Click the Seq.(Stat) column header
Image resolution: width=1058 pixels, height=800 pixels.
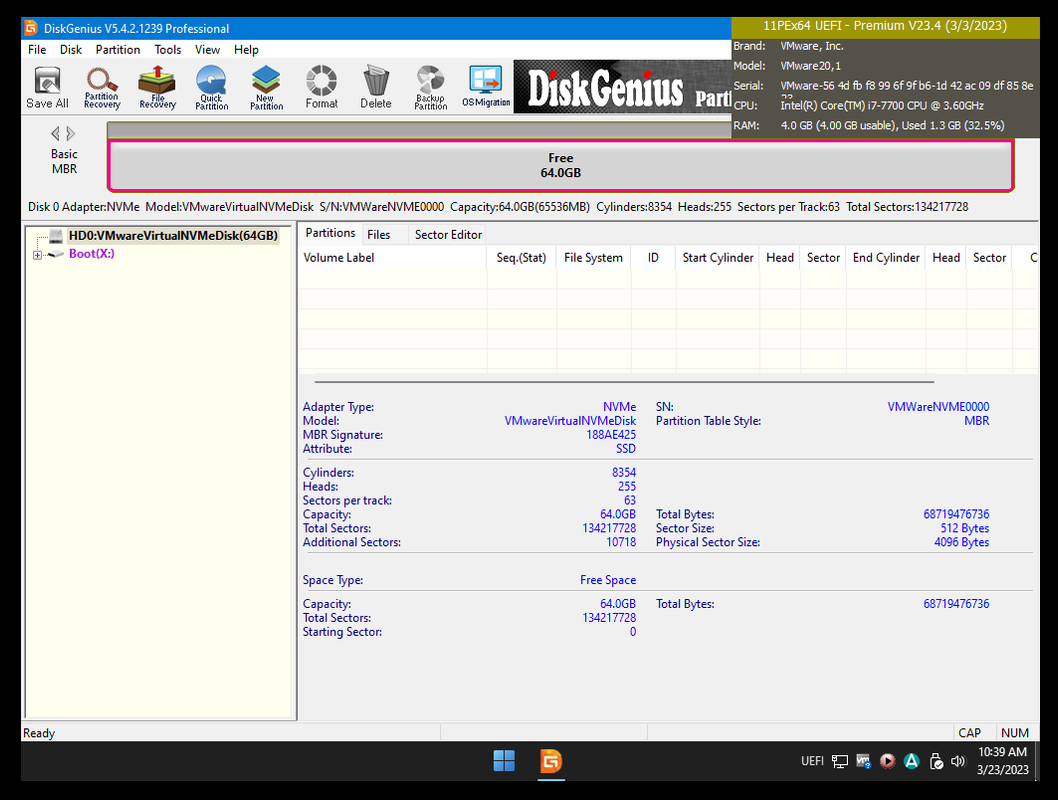click(x=521, y=257)
